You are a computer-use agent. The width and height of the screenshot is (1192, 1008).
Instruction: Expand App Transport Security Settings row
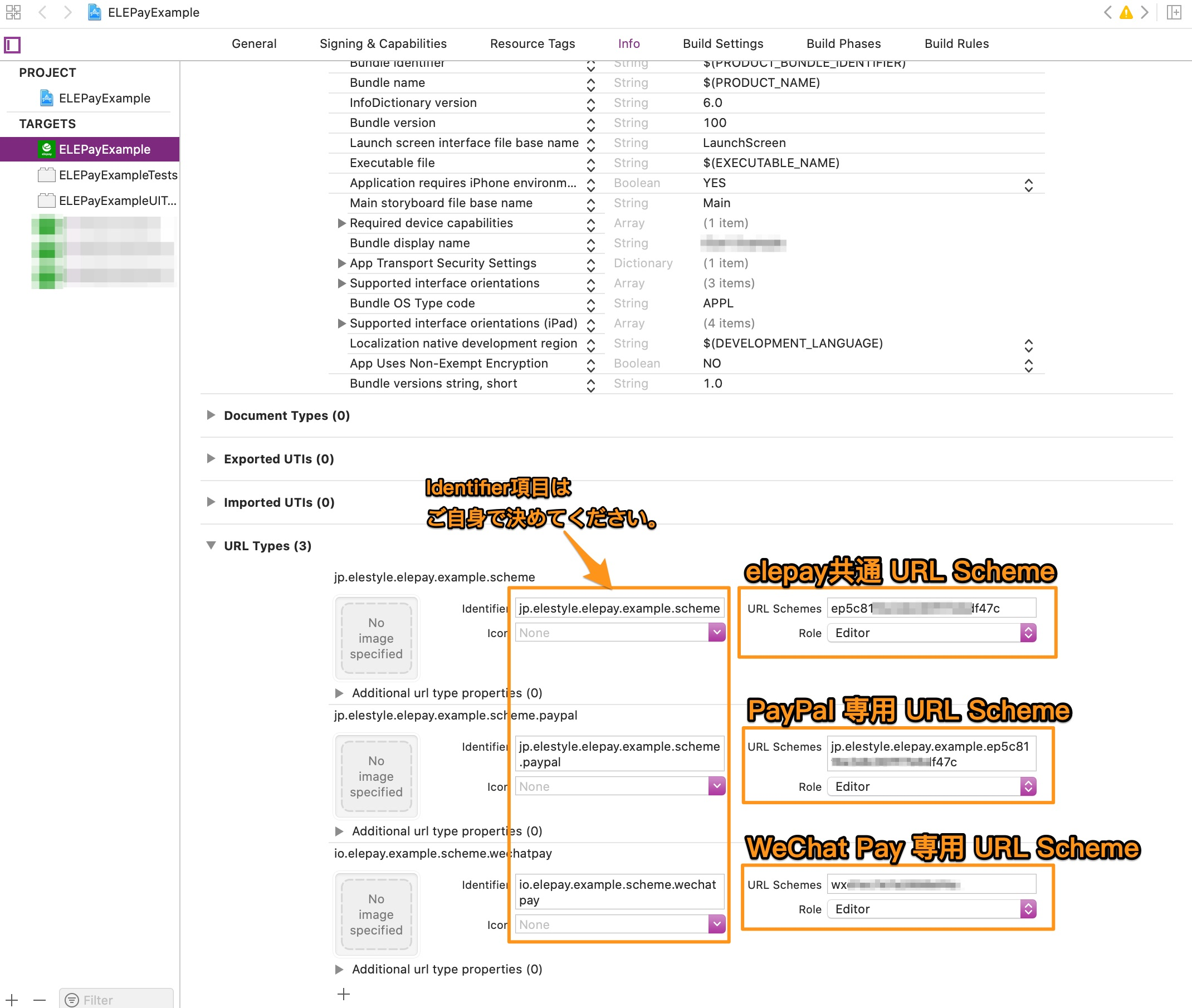point(341,263)
